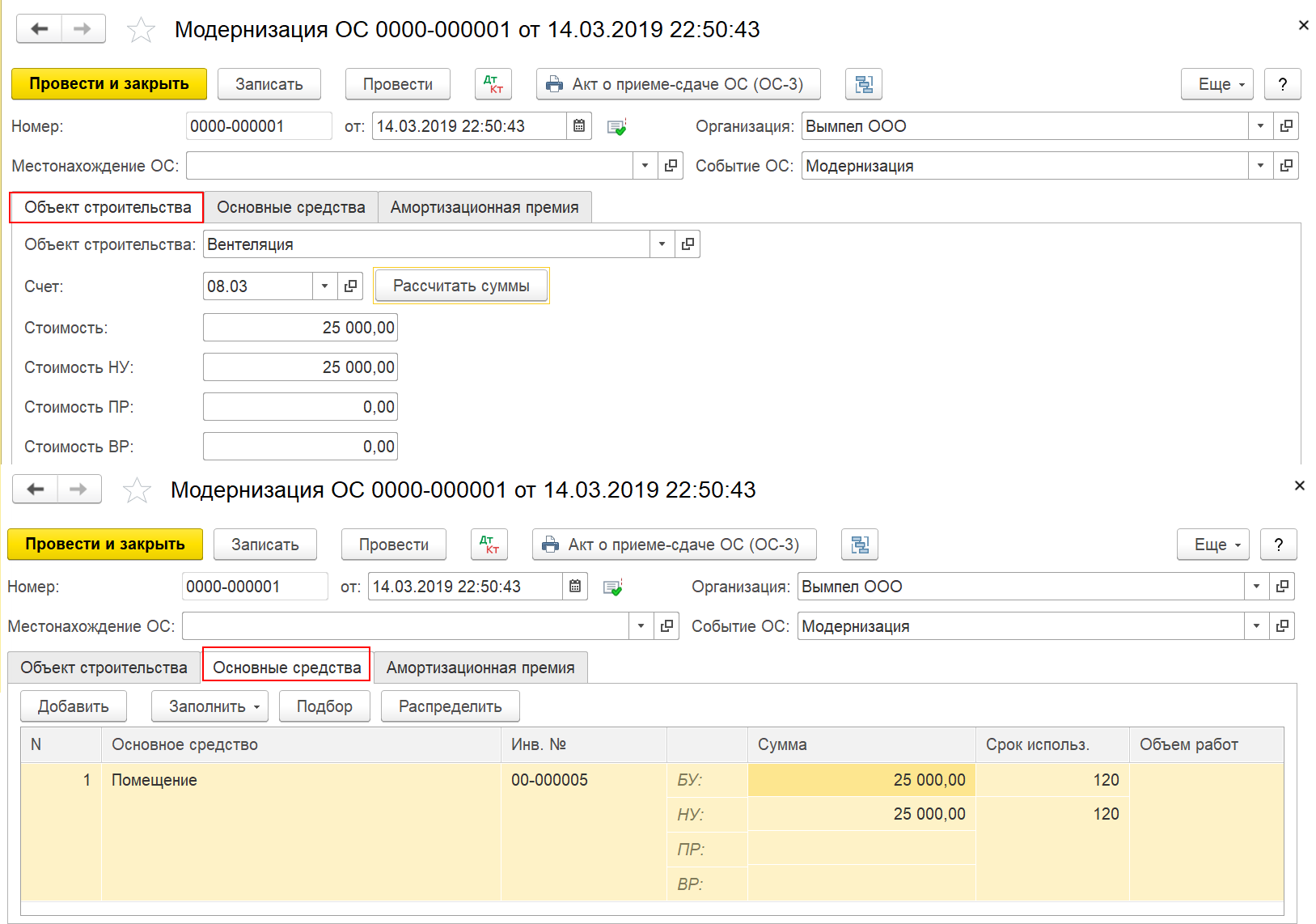Viewport: 1316px width, 924px height.
Task: Expand the top Организация dropdown
Action: coord(1260,126)
